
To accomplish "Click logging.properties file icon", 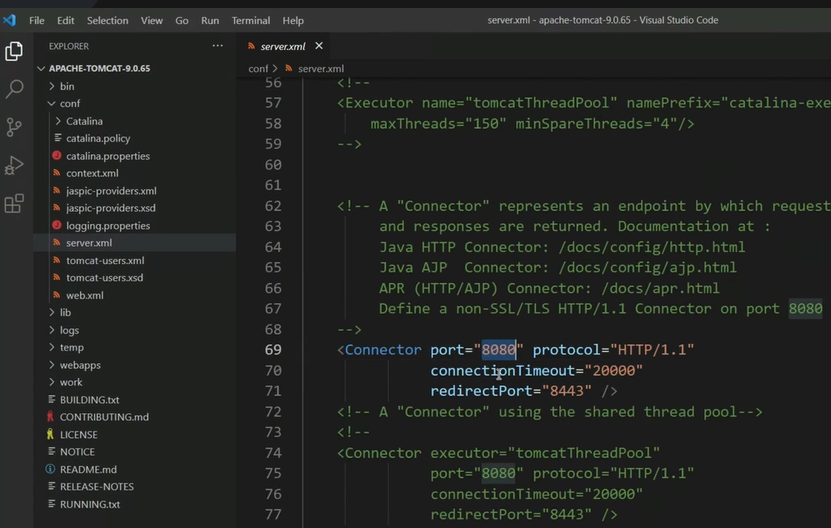I will [x=57, y=225].
